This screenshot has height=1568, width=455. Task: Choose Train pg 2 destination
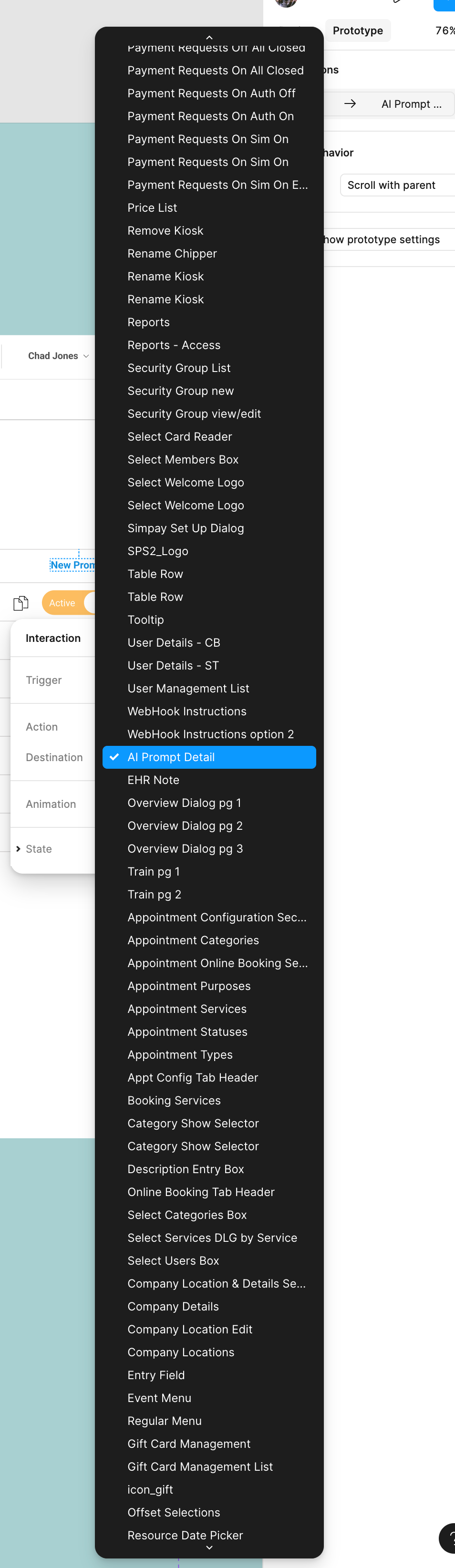(x=209, y=895)
